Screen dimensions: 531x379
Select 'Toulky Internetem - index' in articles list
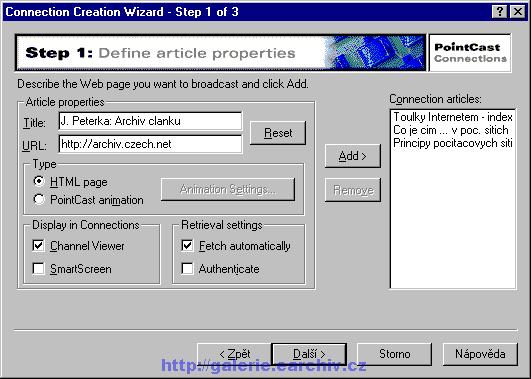coord(452,117)
